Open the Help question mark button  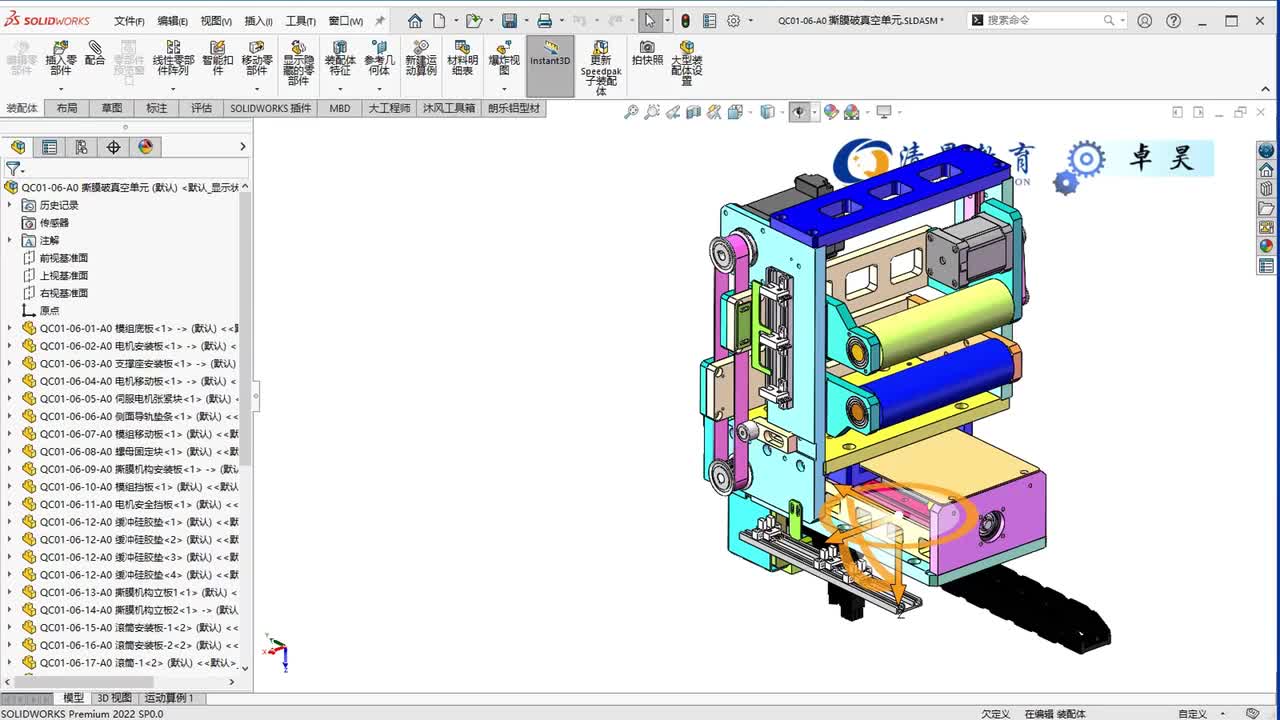pos(1174,20)
